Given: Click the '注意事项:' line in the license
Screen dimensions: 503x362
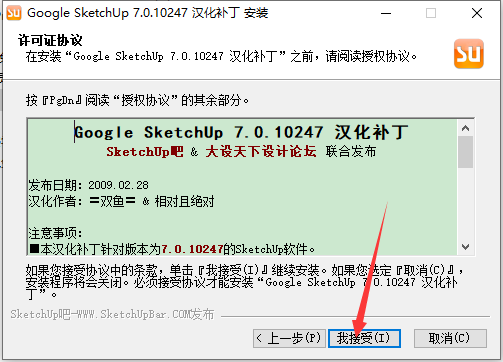Looking at the screenshot, I should coord(55,233).
